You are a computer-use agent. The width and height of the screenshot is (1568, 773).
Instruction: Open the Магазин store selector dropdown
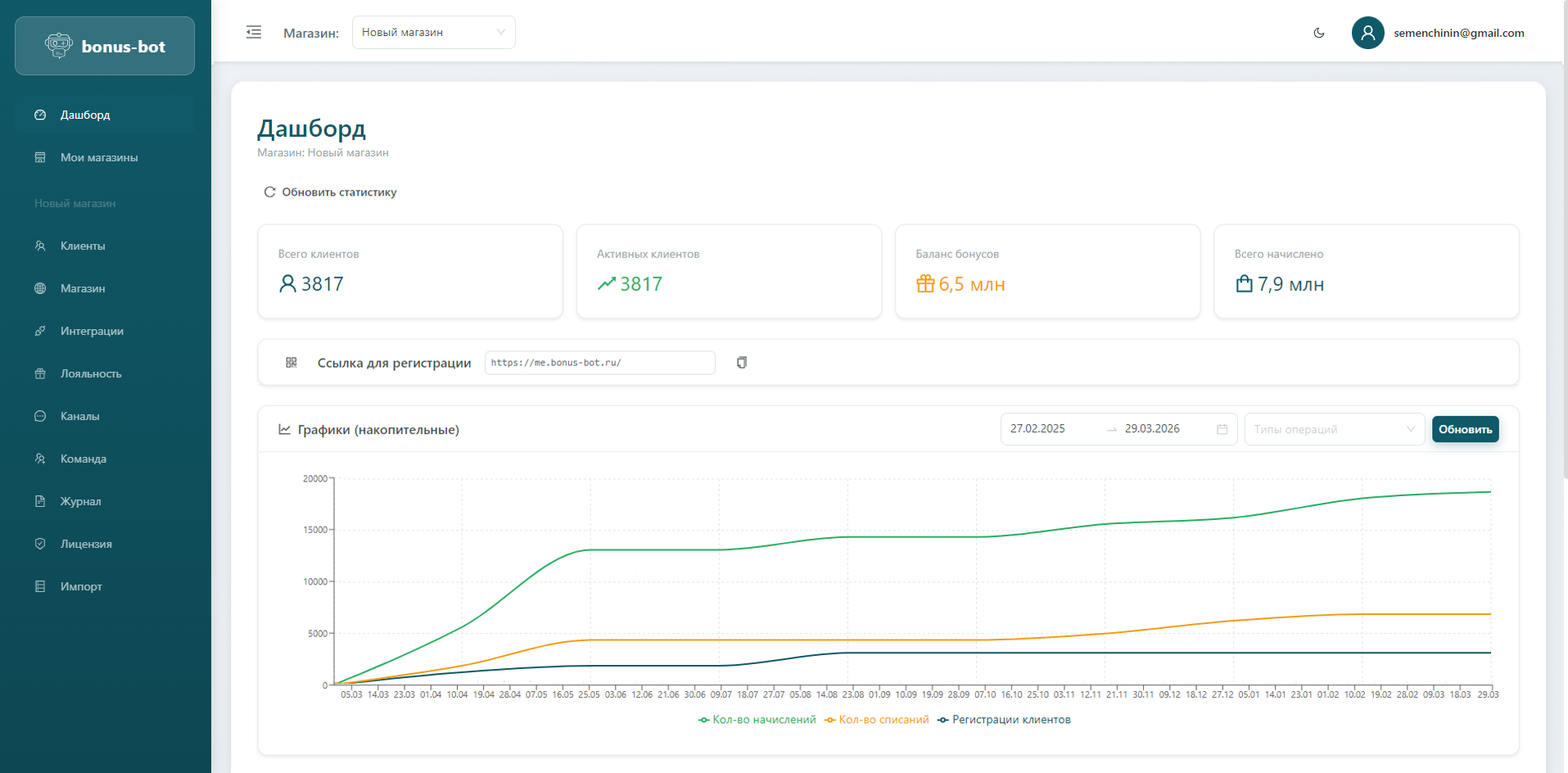pyautogui.click(x=433, y=33)
